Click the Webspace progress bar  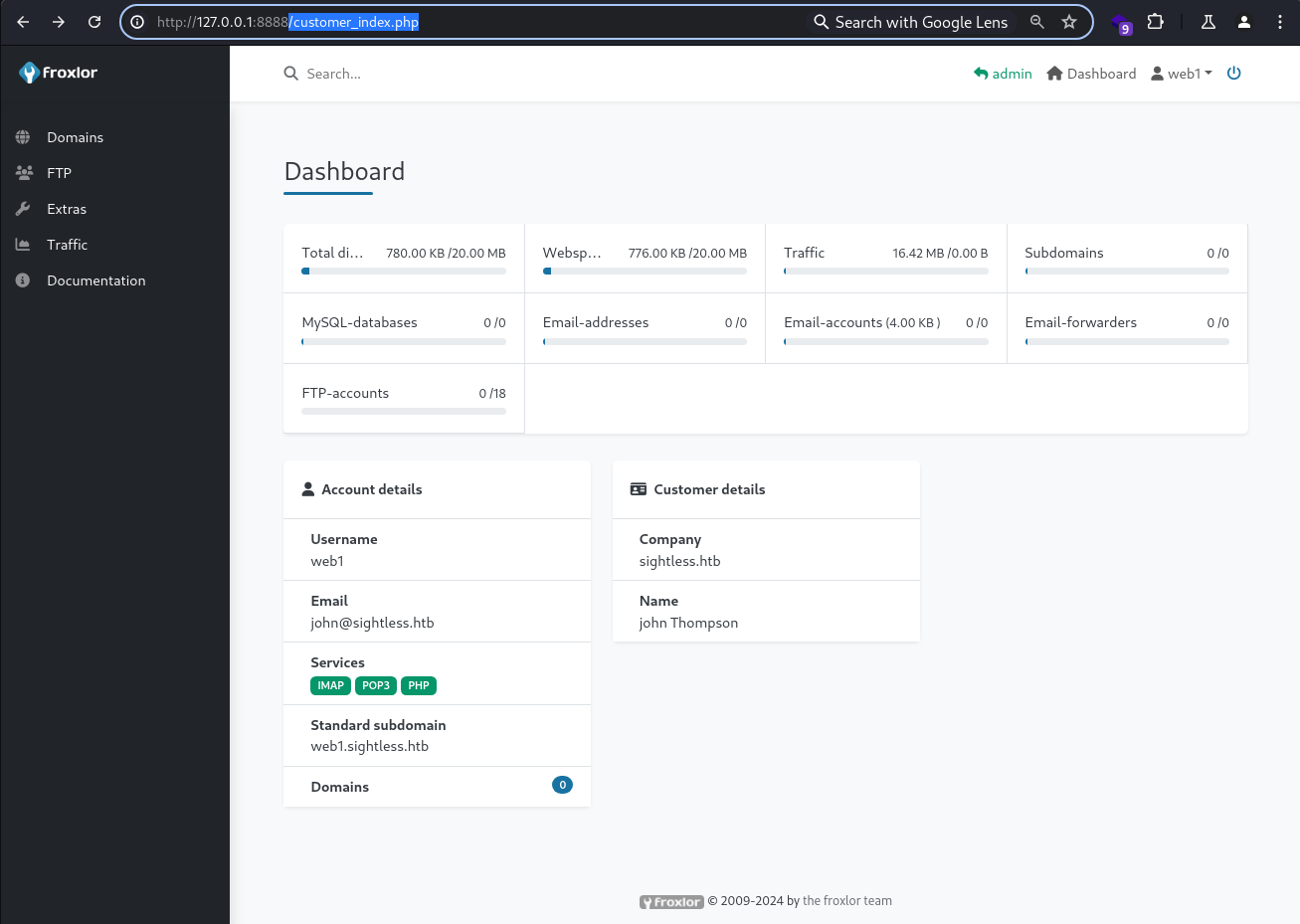pyautogui.click(x=645, y=271)
